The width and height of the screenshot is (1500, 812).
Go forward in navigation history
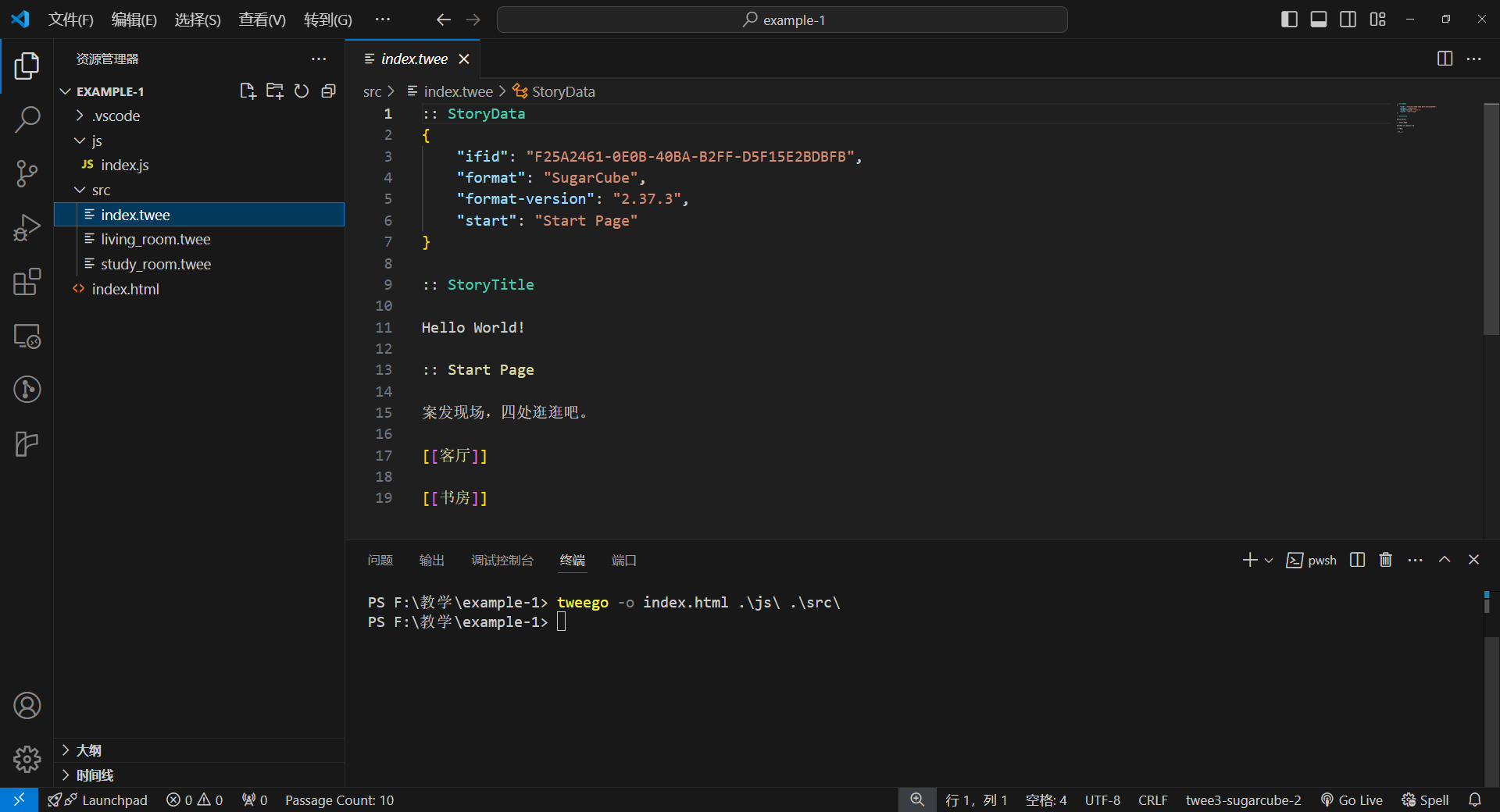pos(473,20)
